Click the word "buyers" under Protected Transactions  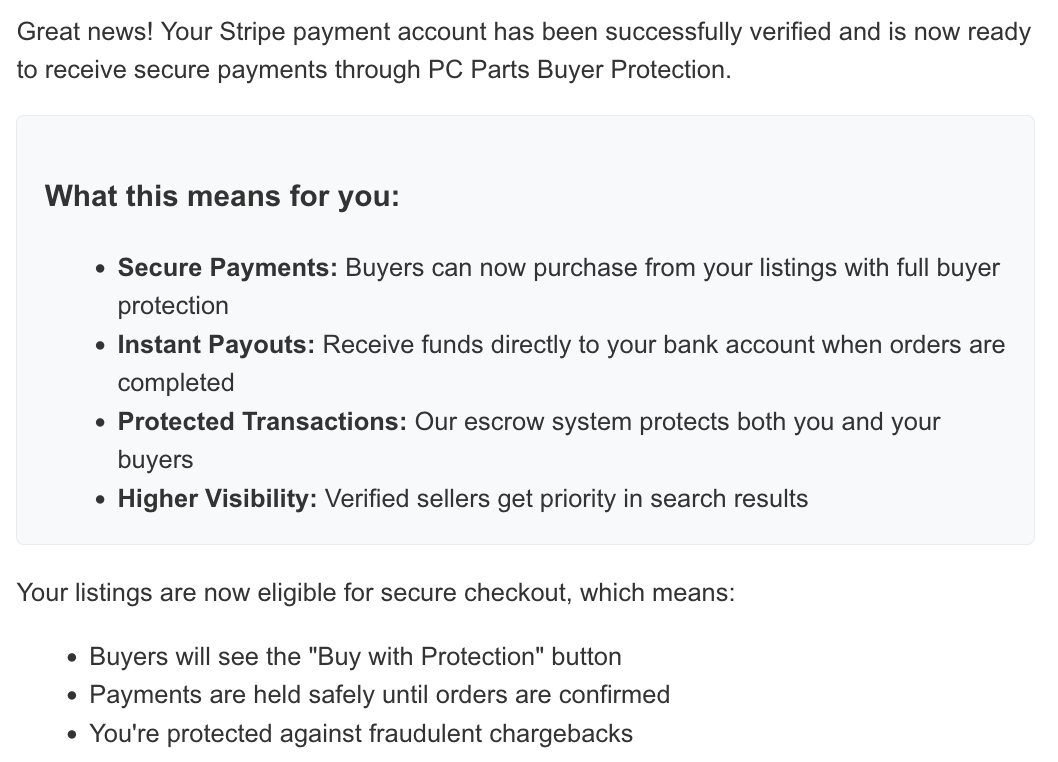point(155,460)
